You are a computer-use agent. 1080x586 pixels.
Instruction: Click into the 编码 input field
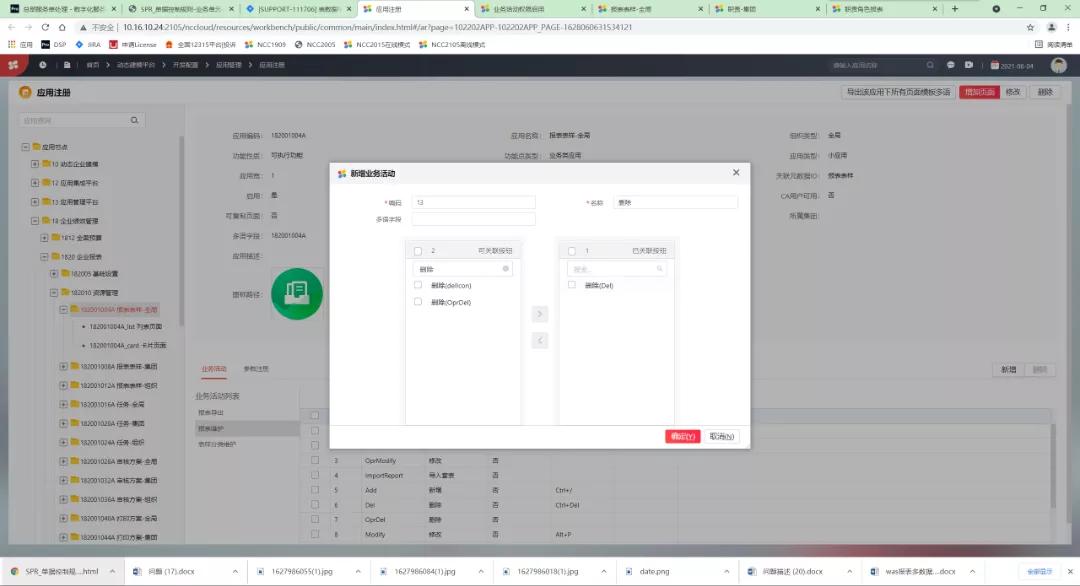[472, 202]
